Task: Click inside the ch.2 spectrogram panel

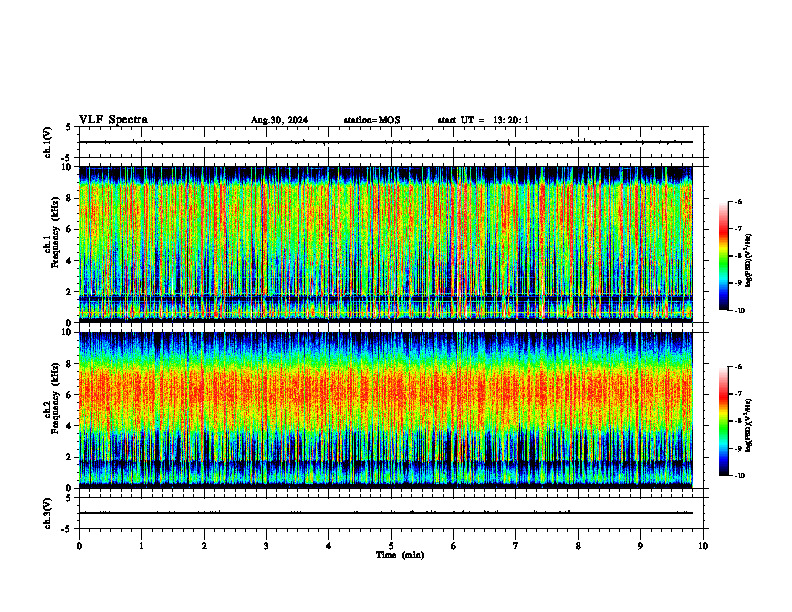Action: 386,410
